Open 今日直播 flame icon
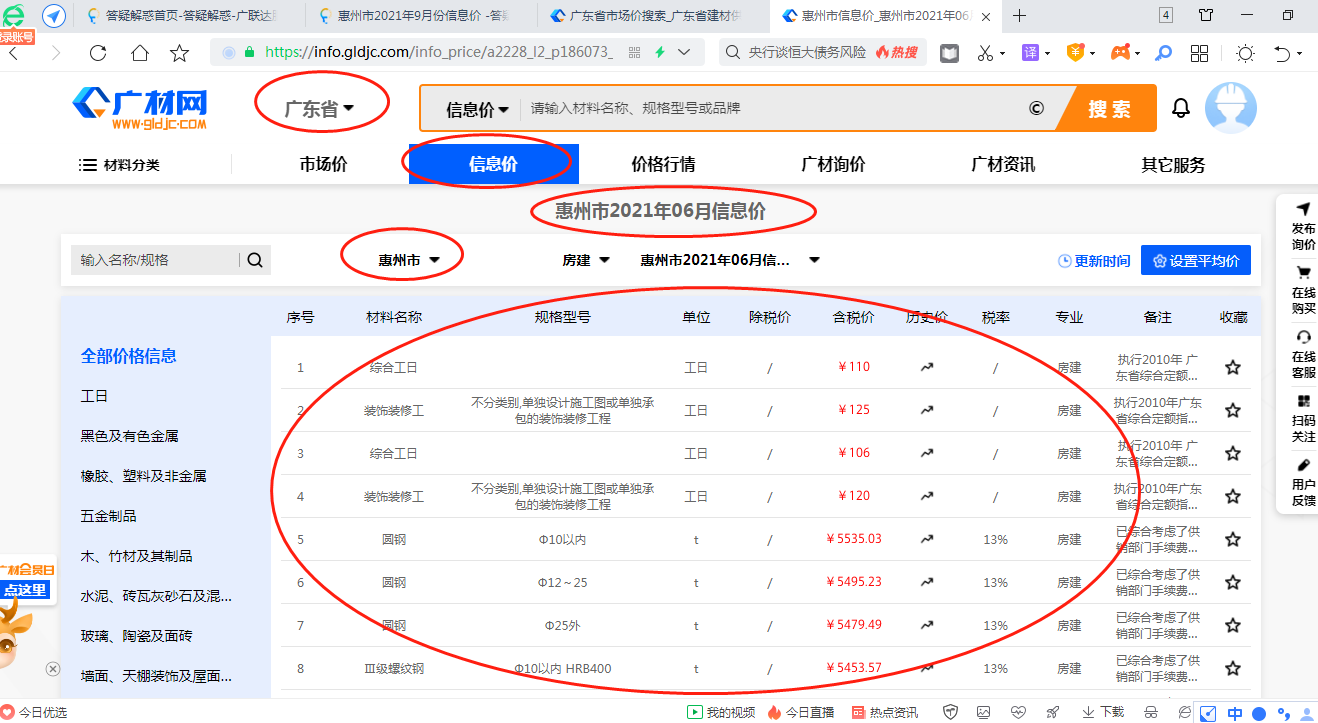 click(x=800, y=712)
